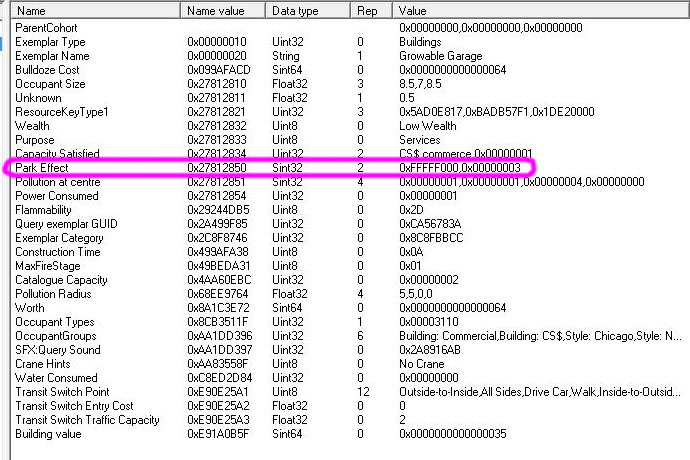
Task: Click the Transit Switch Point Rep value 12
Action: click(x=363, y=392)
